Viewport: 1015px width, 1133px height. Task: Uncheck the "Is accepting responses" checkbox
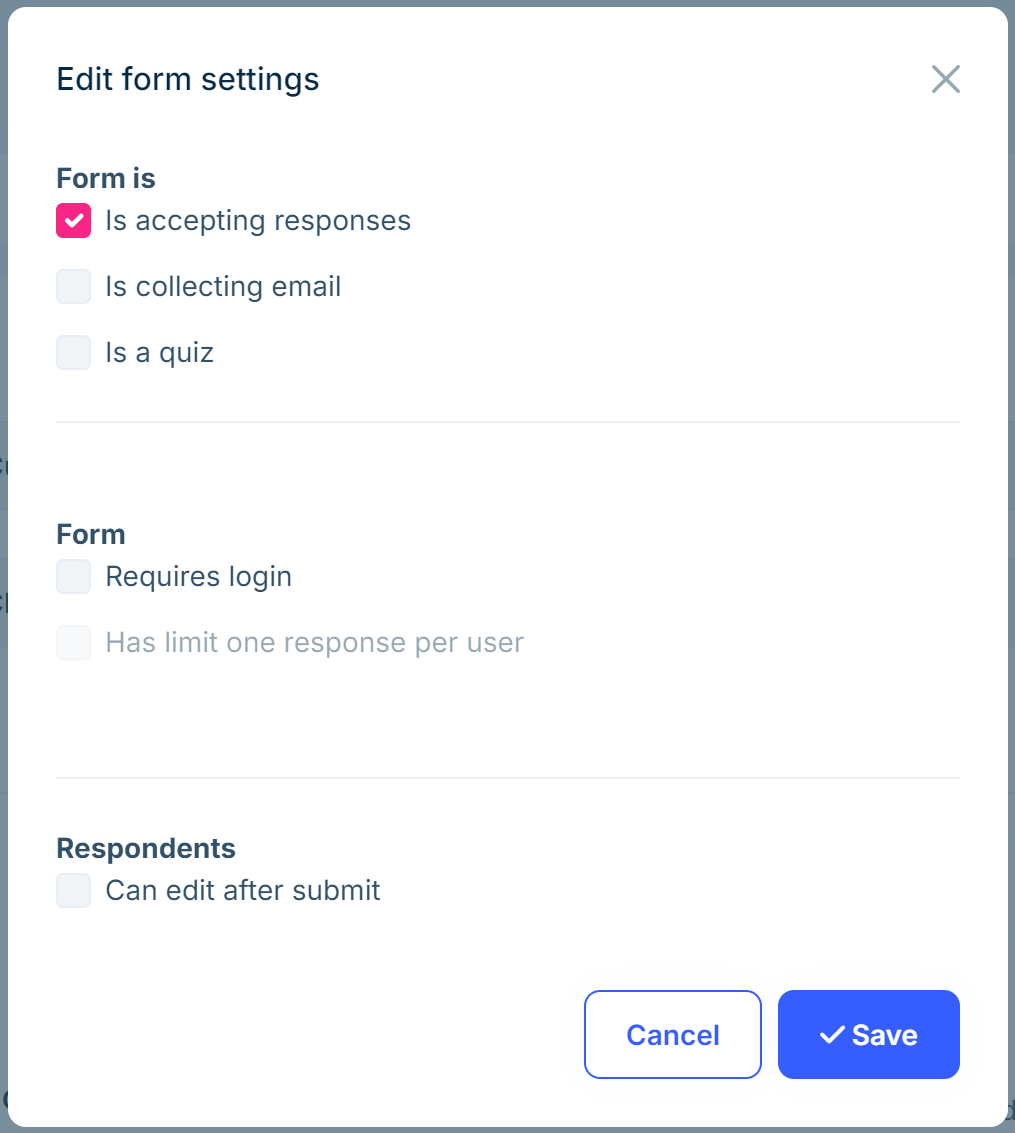point(73,220)
